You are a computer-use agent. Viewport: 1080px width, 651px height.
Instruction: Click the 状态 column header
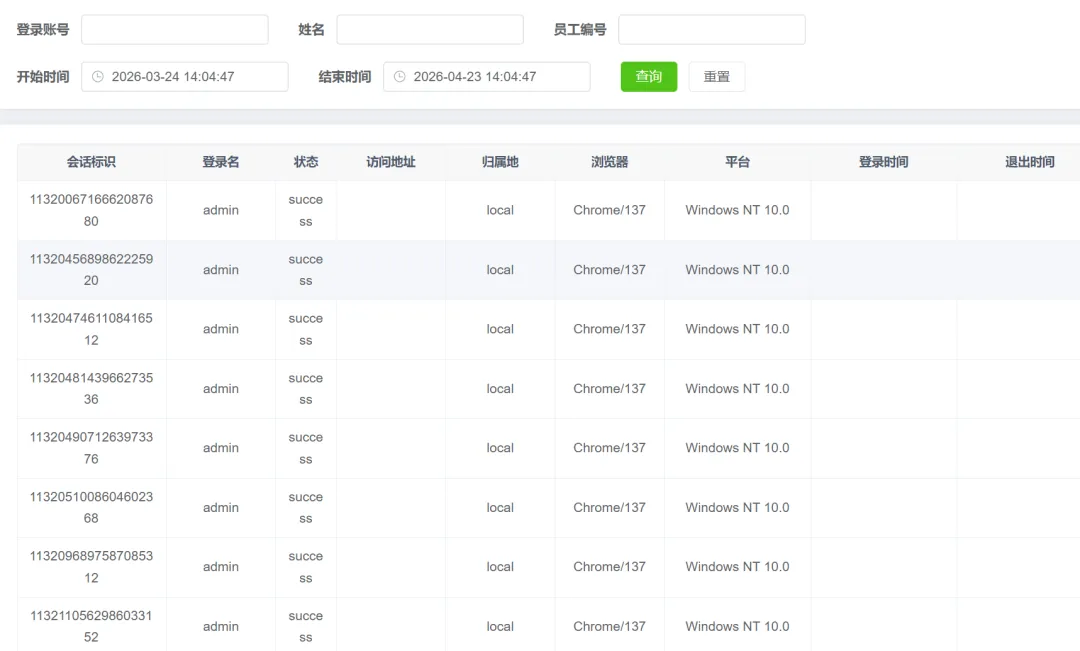(x=306, y=162)
